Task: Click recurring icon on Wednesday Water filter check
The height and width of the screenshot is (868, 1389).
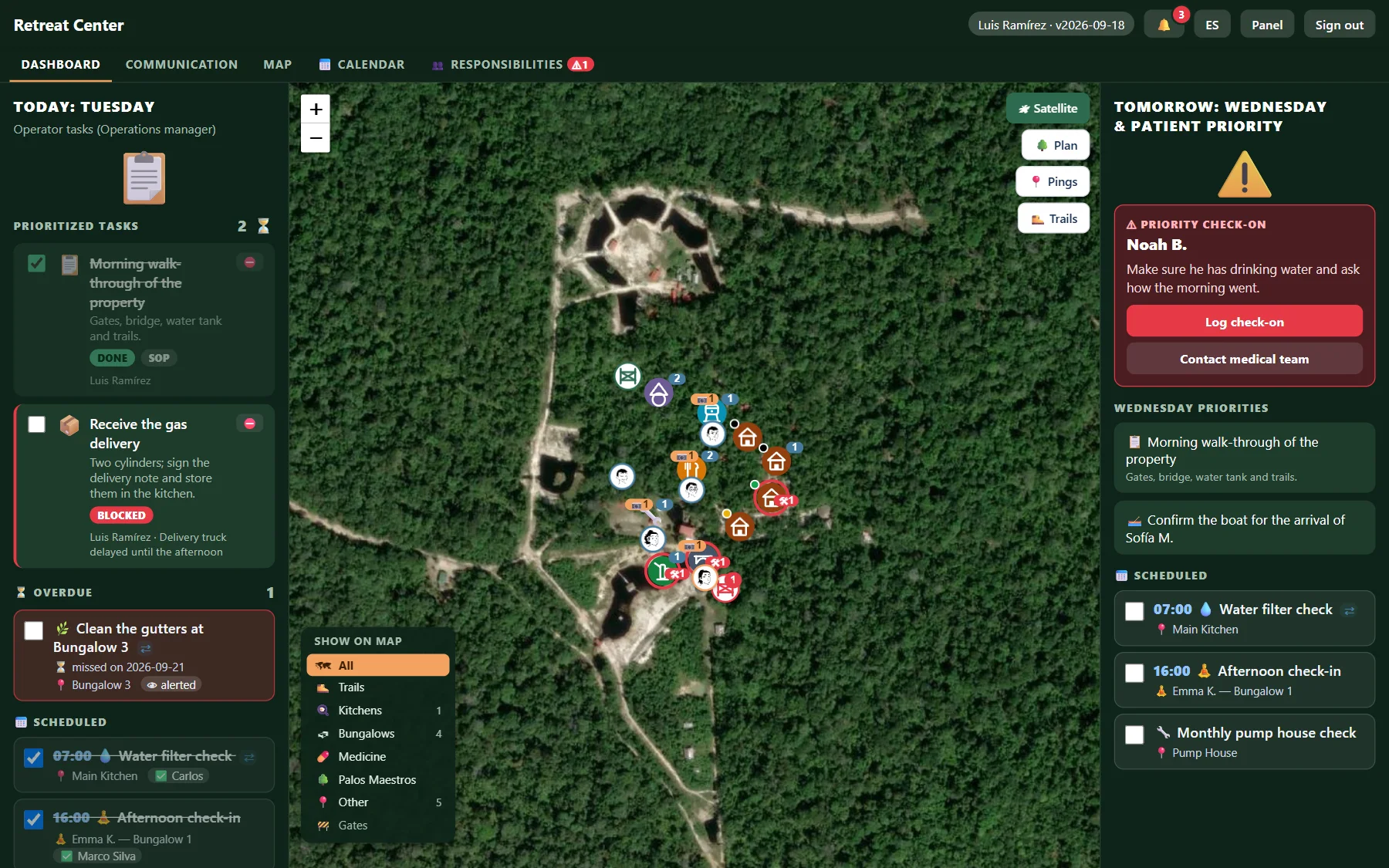Action: click(1349, 610)
